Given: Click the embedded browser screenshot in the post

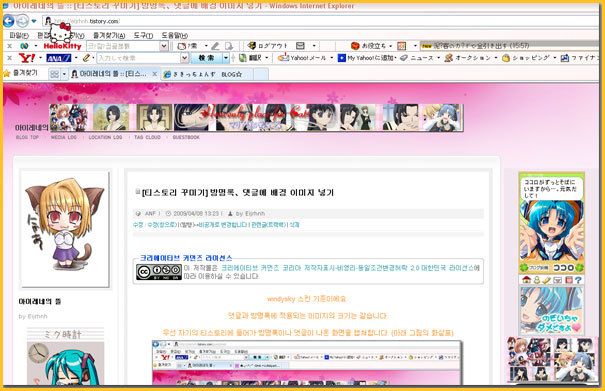Looking at the screenshot, I should [x=308, y=362].
